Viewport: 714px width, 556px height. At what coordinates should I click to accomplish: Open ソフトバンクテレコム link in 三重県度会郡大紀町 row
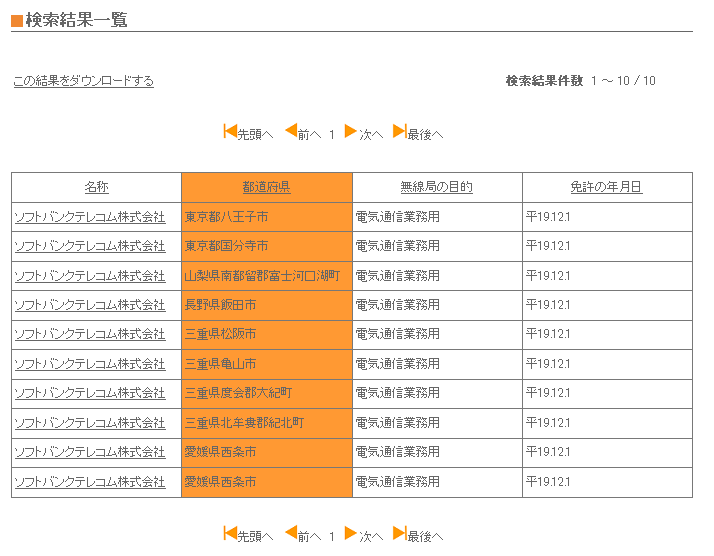point(90,393)
